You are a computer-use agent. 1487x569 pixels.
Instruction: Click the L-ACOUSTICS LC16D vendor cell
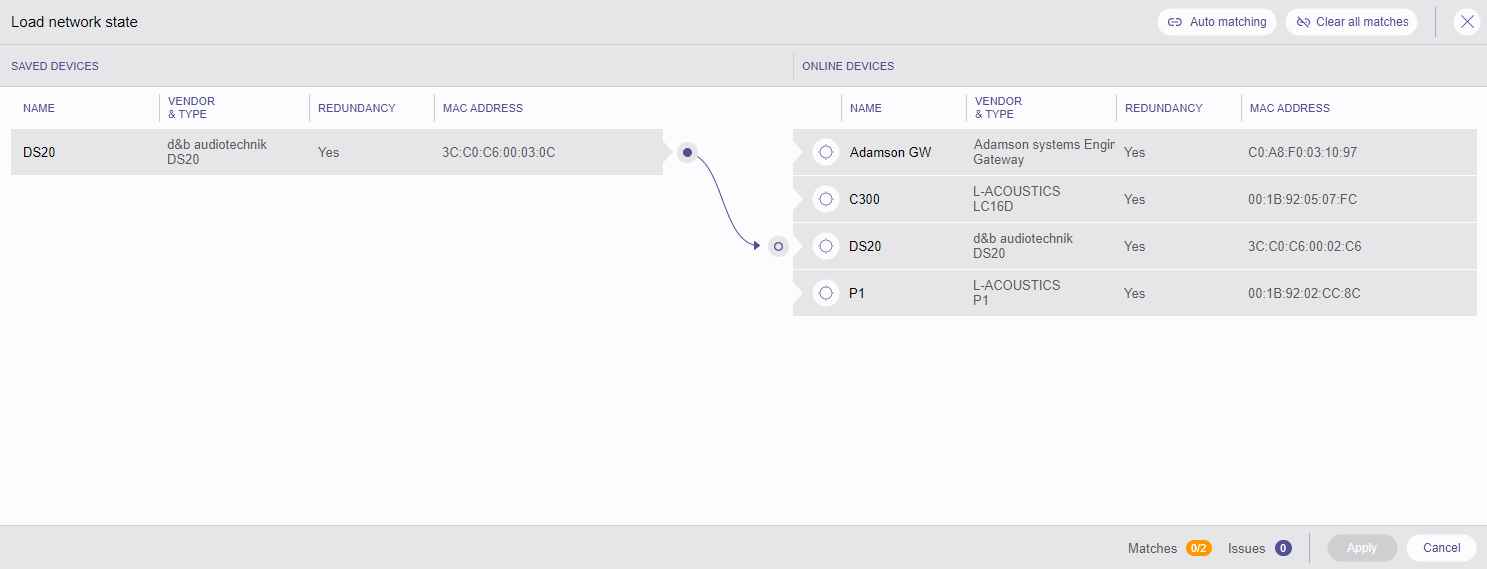point(1017,199)
